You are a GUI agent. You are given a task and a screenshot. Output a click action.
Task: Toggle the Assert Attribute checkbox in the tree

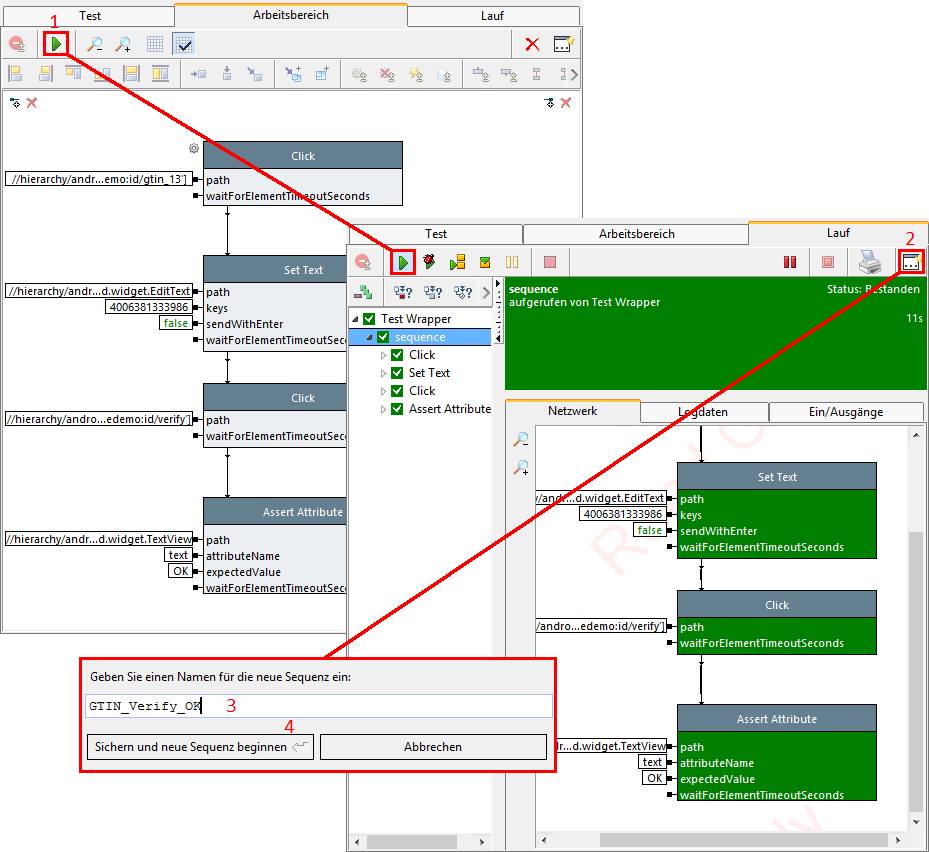pyautogui.click(x=397, y=409)
